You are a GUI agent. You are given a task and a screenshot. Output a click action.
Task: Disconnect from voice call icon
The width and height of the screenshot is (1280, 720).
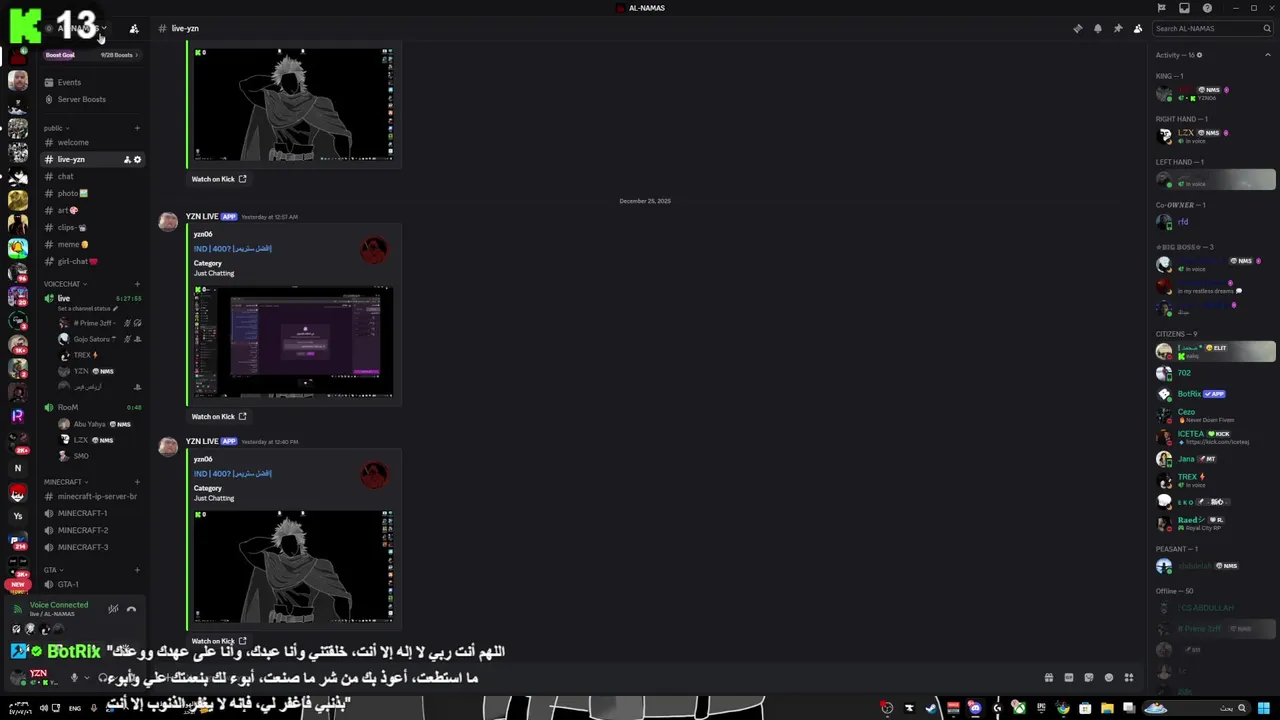point(131,608)
